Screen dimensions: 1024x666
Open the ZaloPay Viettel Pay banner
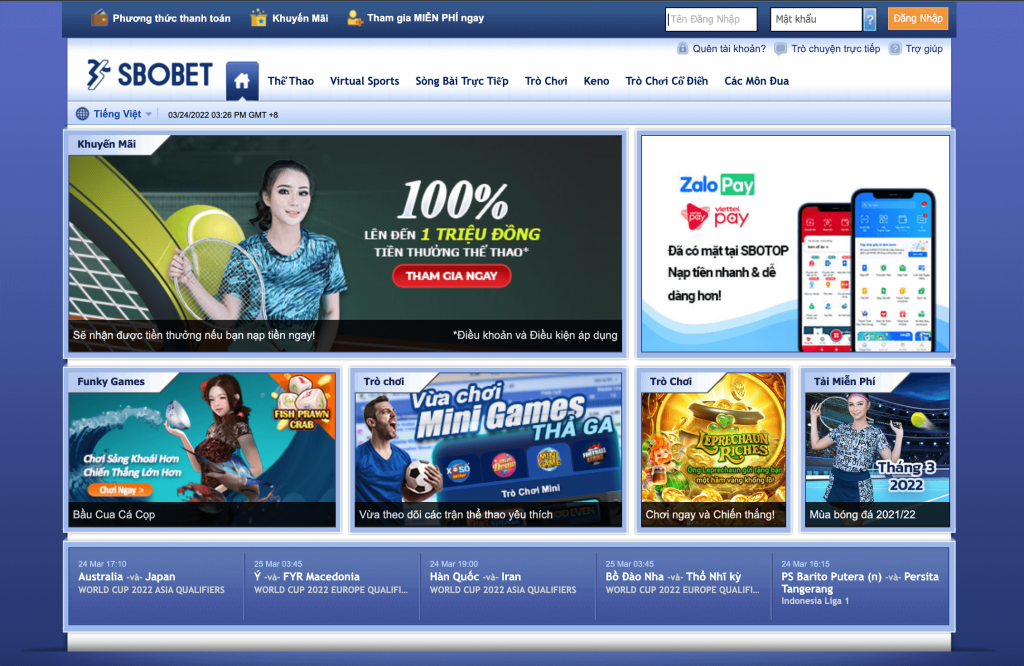click(x=795, y=244)
